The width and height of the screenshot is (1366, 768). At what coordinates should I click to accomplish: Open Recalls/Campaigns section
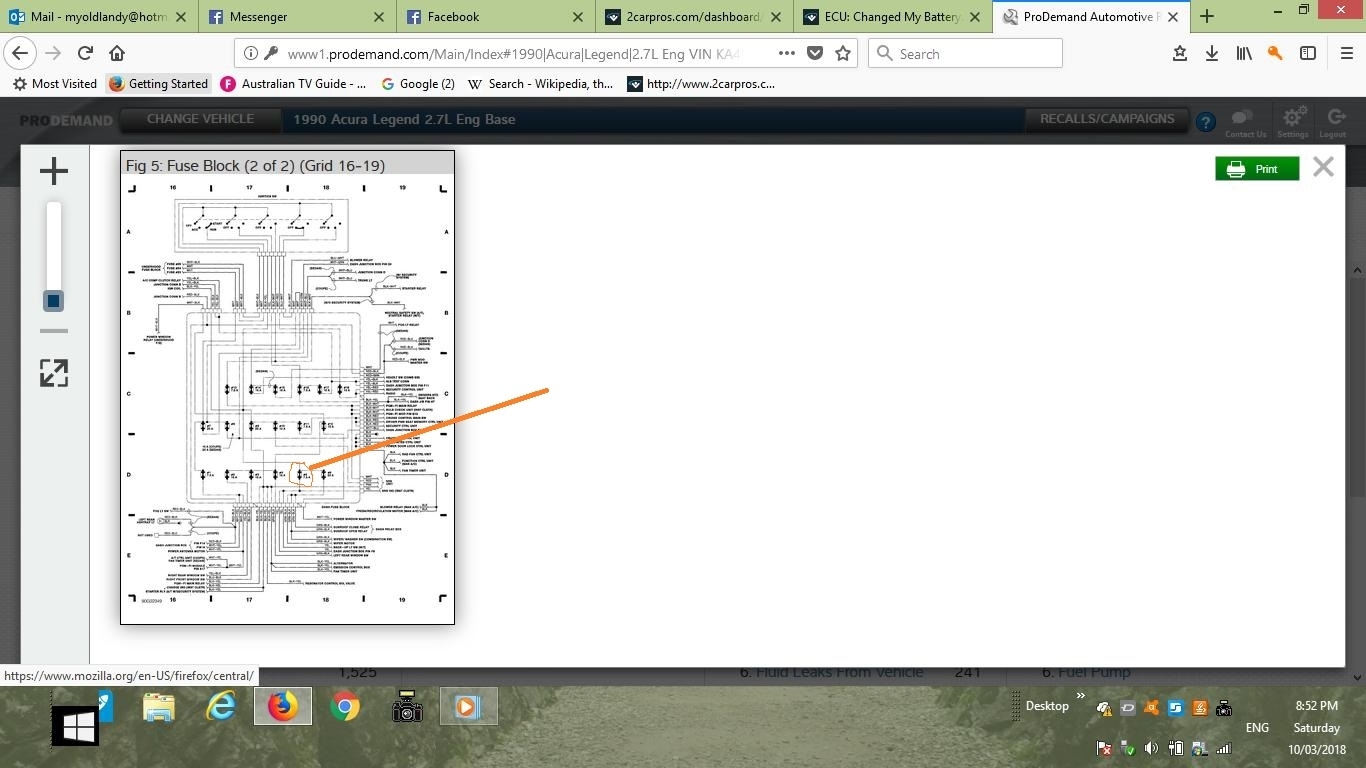[x=1107, y=119]
